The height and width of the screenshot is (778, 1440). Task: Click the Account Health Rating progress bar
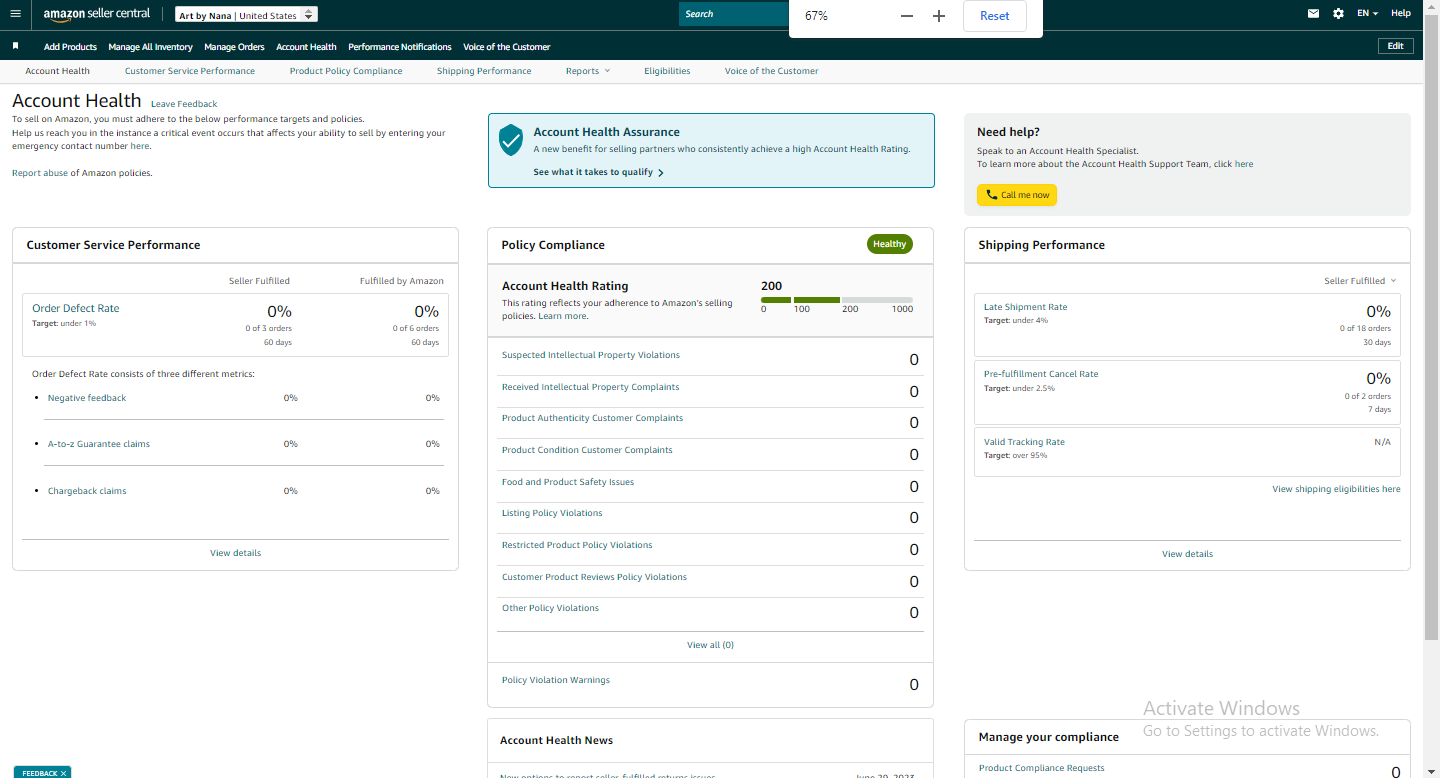837,300
